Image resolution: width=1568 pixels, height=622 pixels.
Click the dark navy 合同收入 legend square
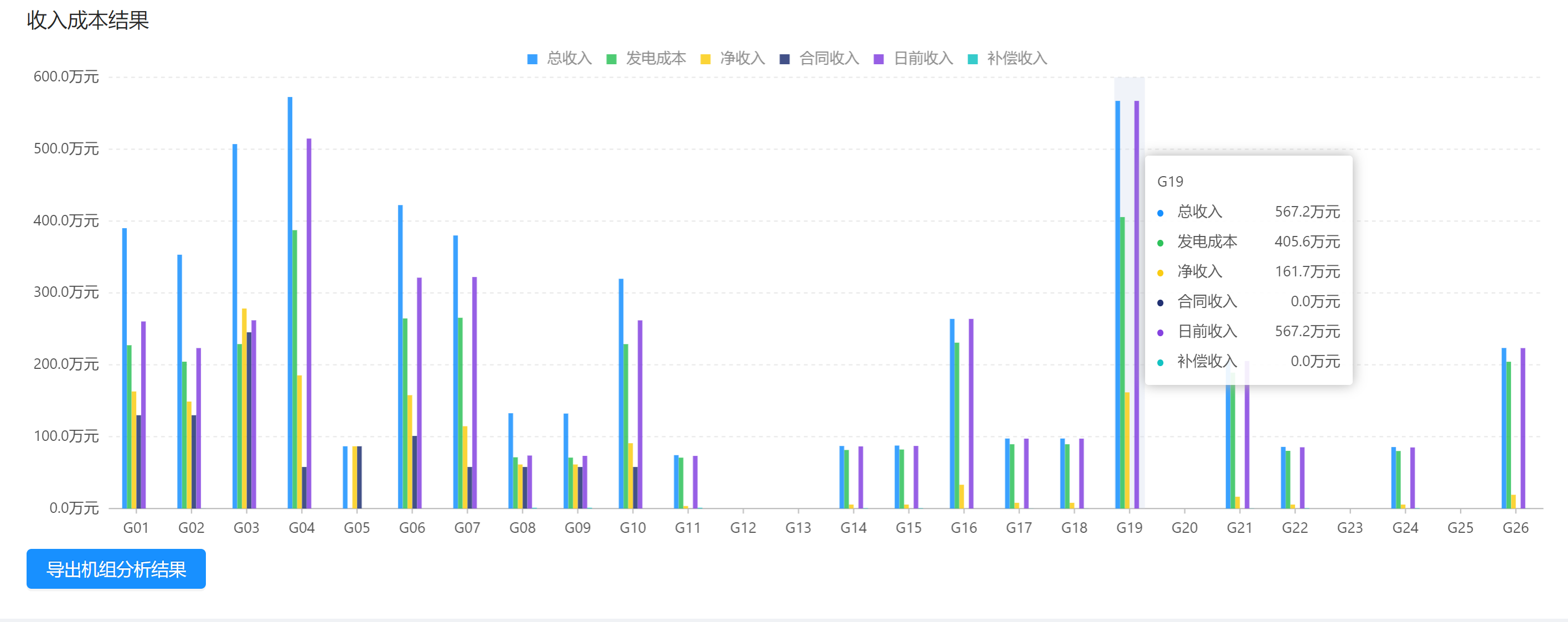[785, 59]
